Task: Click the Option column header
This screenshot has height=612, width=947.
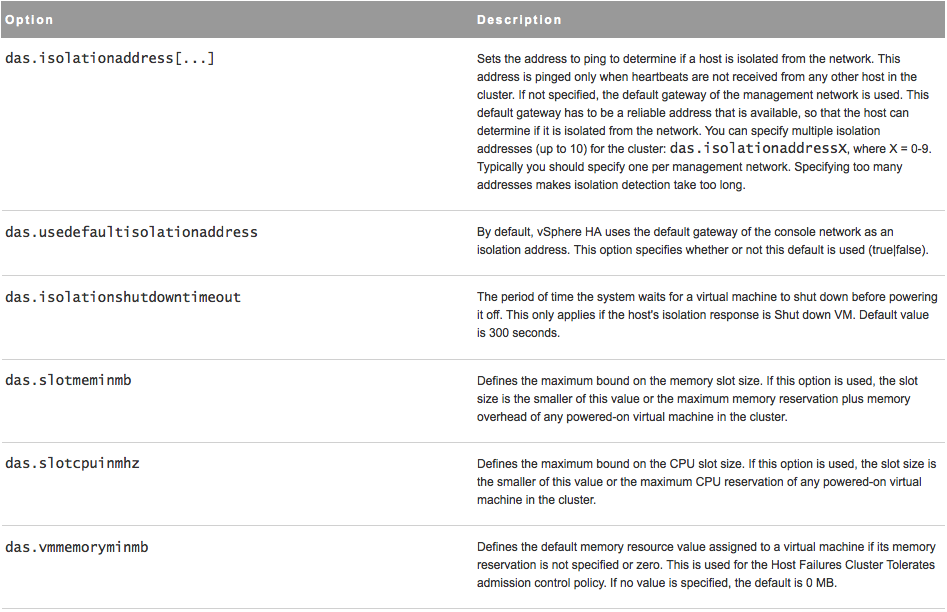Action: 30,20
